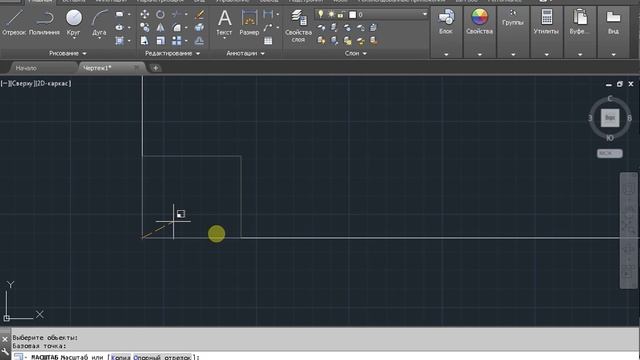
Task: Select the Rectangle tool in the Рисование panel
Action: (x=120, y=15)
